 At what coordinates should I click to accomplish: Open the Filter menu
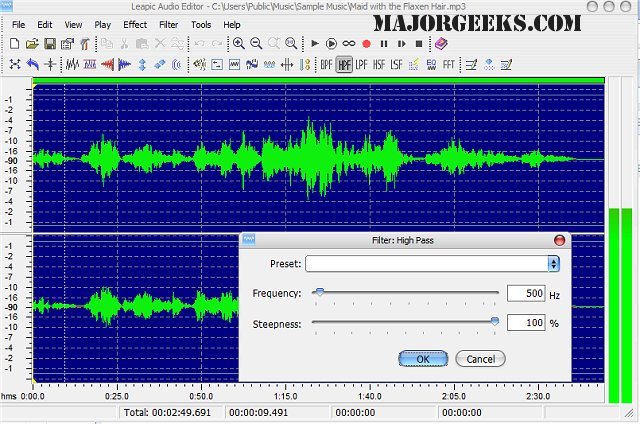(168, 24)
